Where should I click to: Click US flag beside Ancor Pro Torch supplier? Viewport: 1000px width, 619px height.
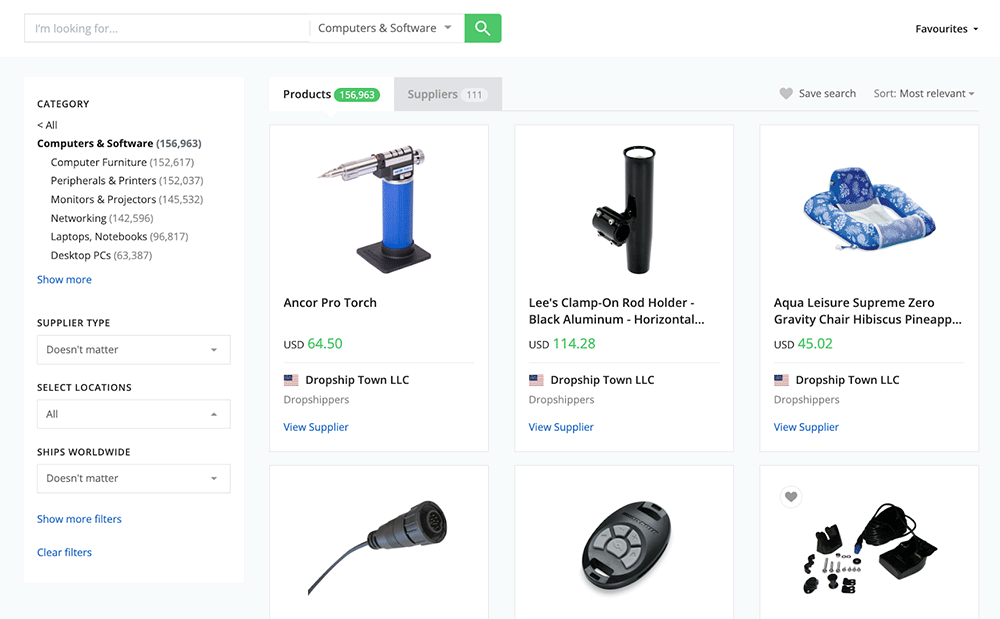292,380
